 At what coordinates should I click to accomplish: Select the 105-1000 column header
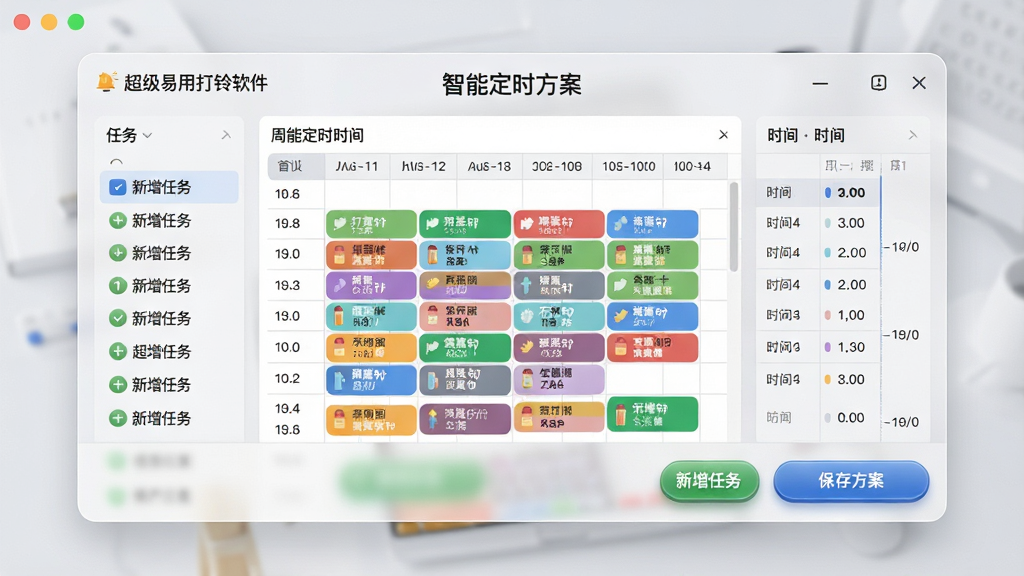pyautogui.click(x=628, y=167)
